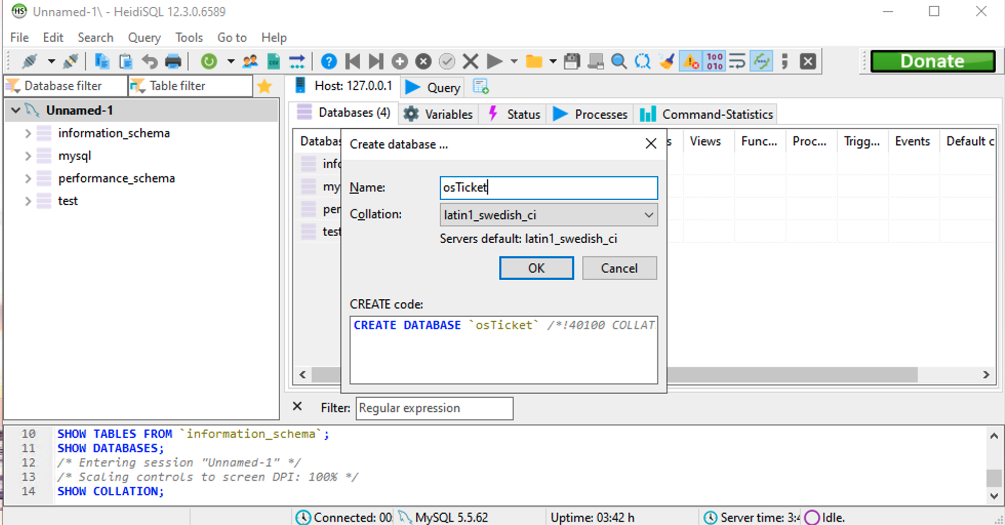This screenshot has width=1005, height=525.
Task: Expand the information_schema tree node
Action: 28,133
